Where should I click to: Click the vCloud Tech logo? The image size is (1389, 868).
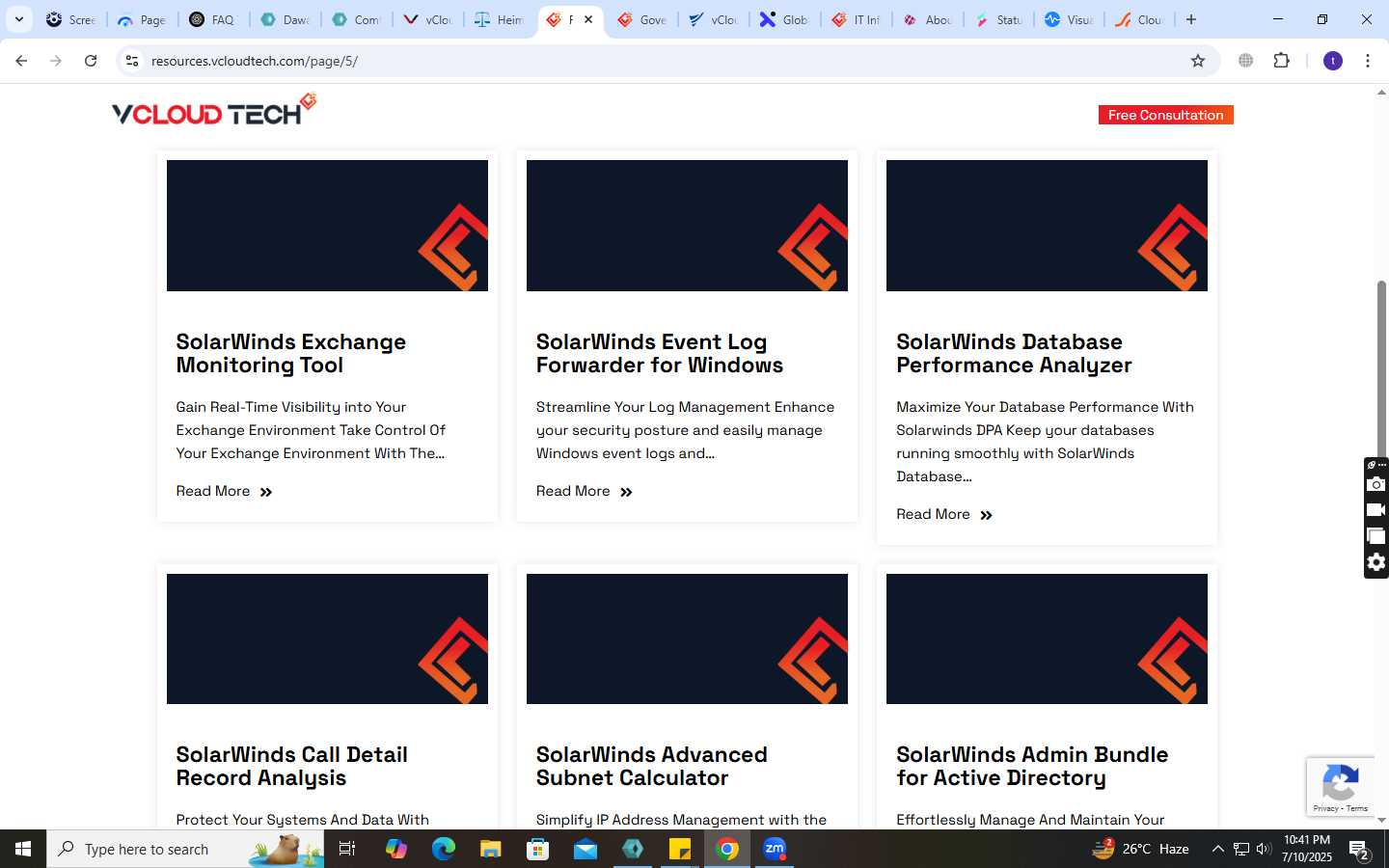tap(214, 110)
